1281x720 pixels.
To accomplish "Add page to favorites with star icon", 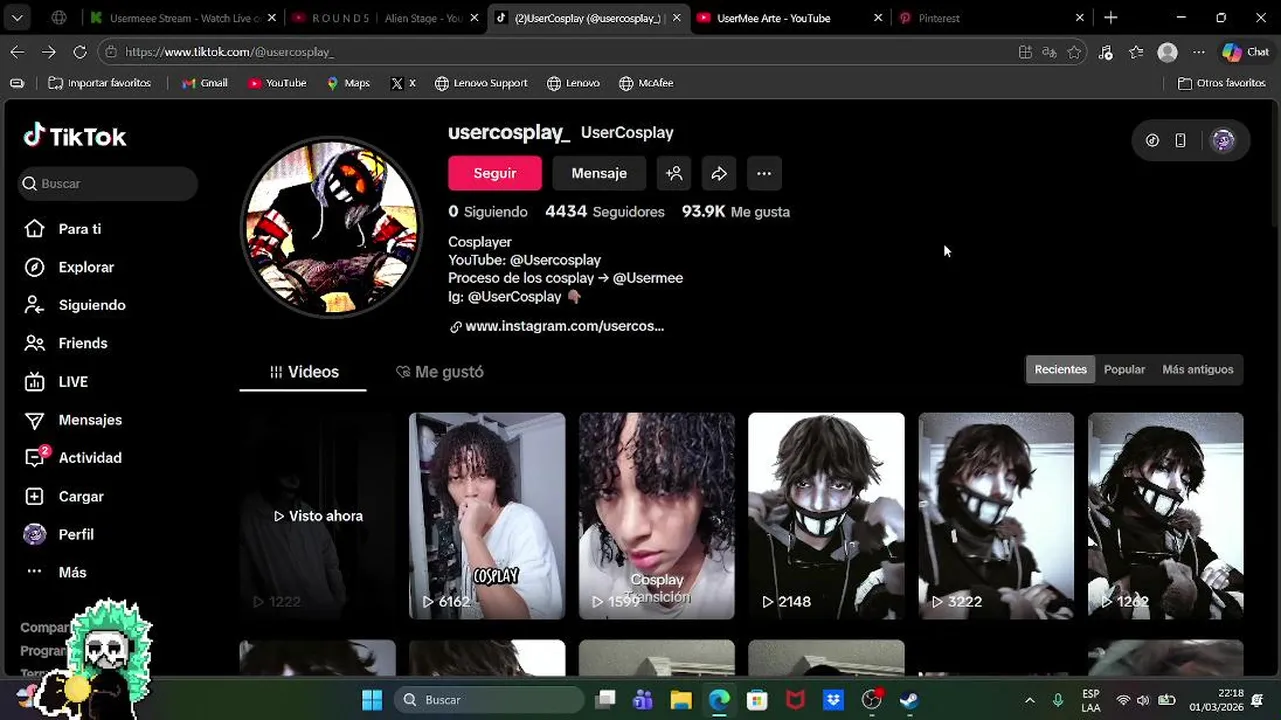I will point(1075,52).
